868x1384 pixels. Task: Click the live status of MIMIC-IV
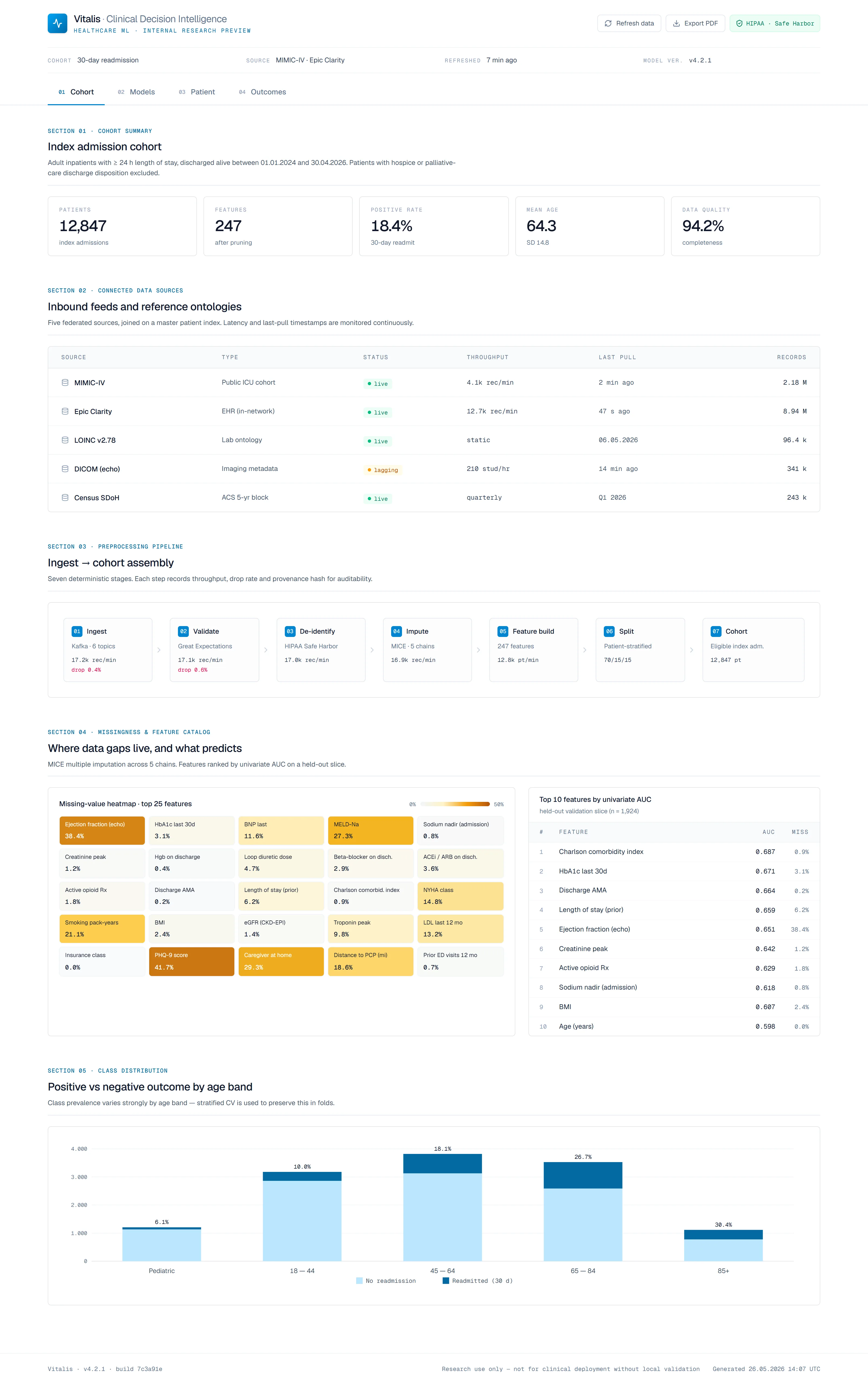click(378, 384)
